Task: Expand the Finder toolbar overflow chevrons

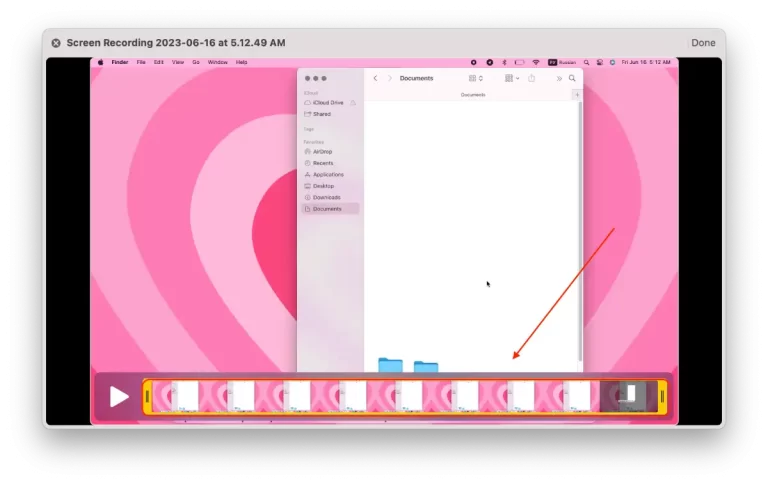Action: pyautogui.click(x=559, y=78)
